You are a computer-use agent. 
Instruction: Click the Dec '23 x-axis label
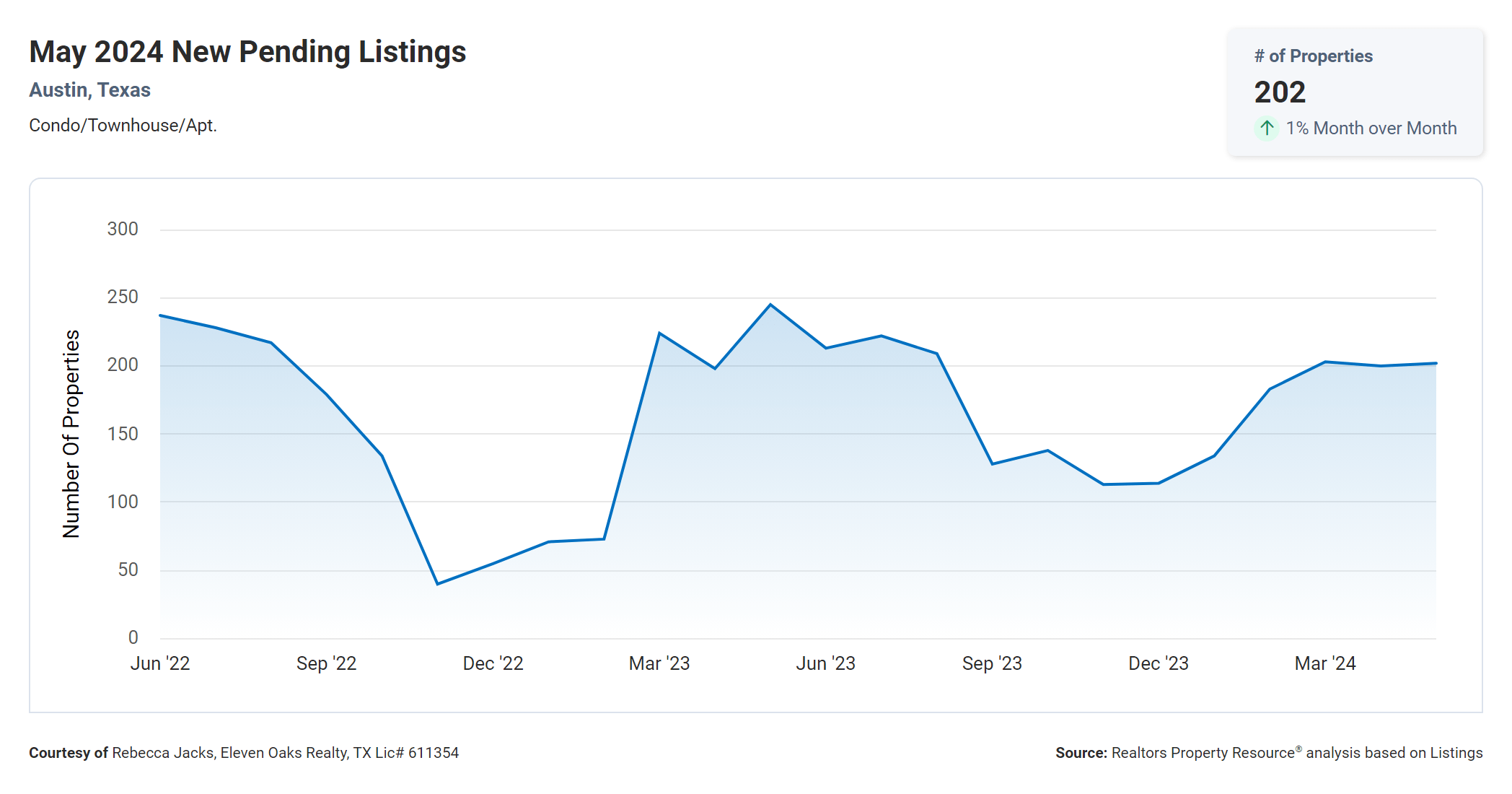1159,663
